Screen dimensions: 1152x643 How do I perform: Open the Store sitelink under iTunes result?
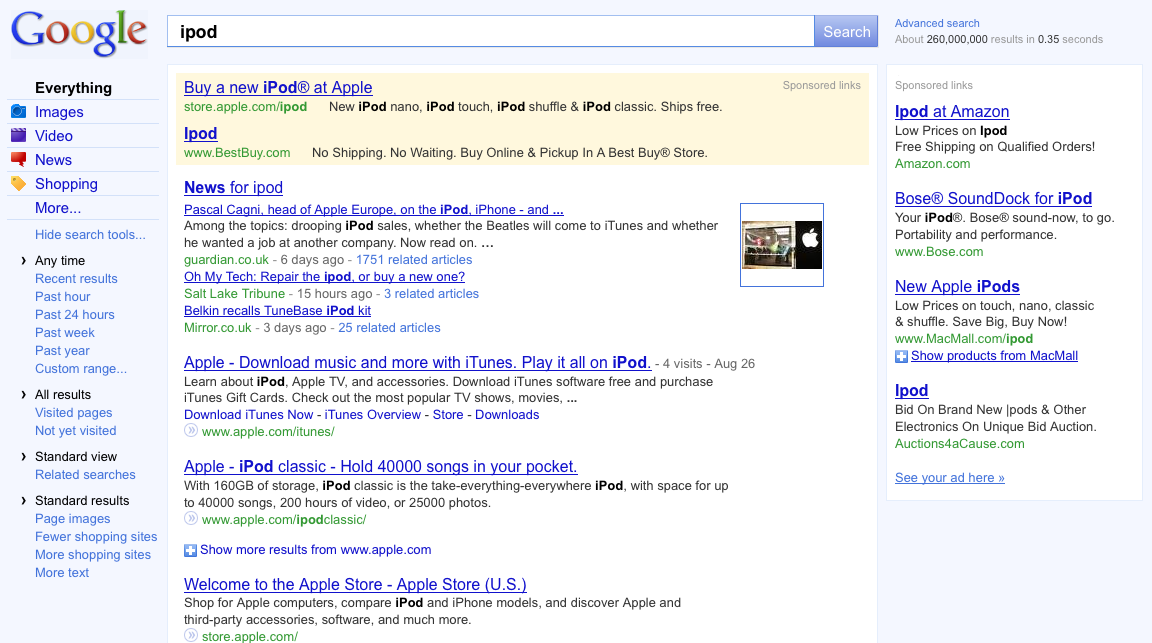coord(448,414)
